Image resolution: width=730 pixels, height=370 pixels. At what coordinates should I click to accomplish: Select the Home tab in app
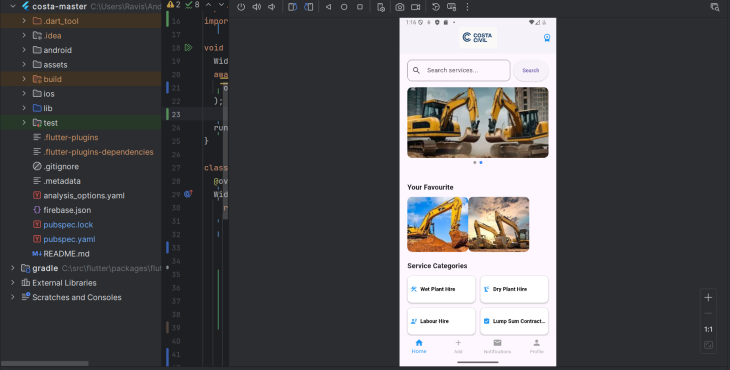(419, 346)
